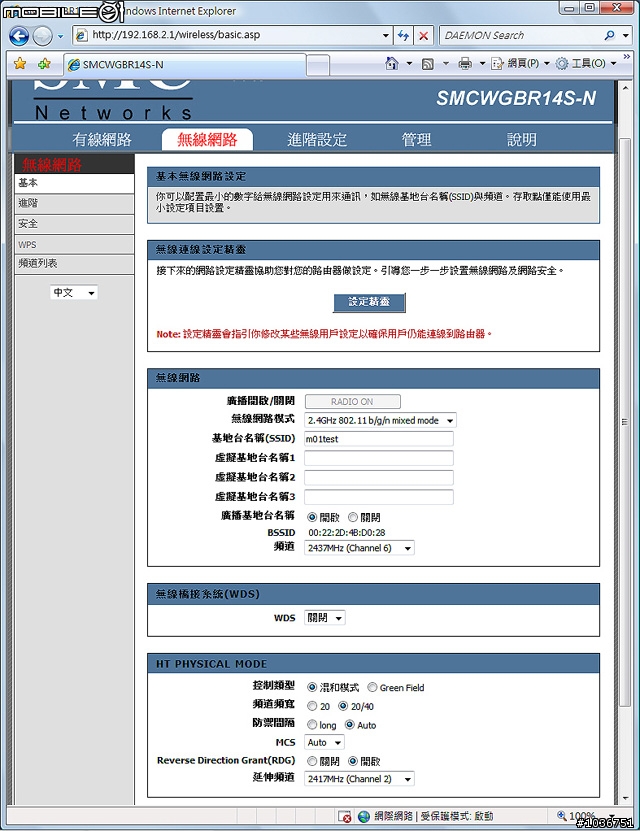The height and width of the screenshot is (831, 640).
Task: Select 混和模式 control type
Action: point(312,687)
